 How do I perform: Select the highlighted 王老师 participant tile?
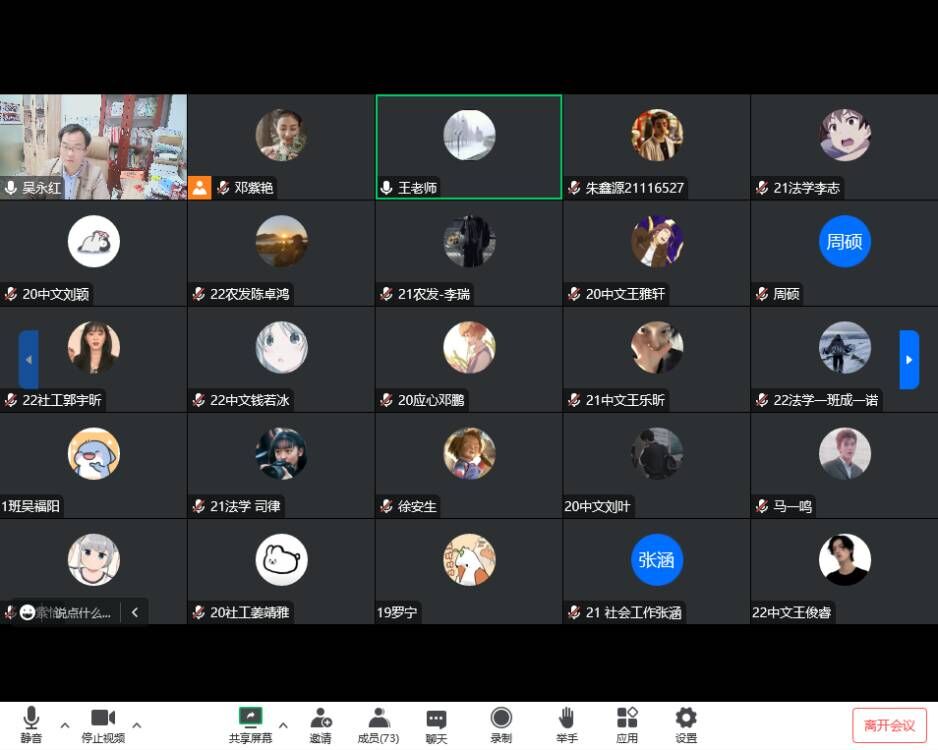pos(468,146)
